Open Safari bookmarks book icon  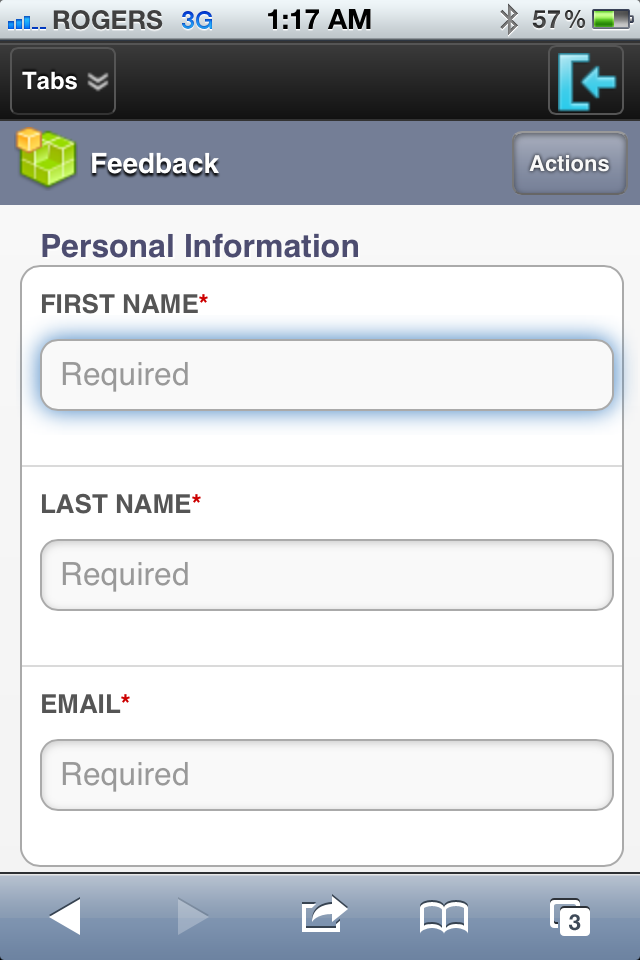[x=444, y=917]
